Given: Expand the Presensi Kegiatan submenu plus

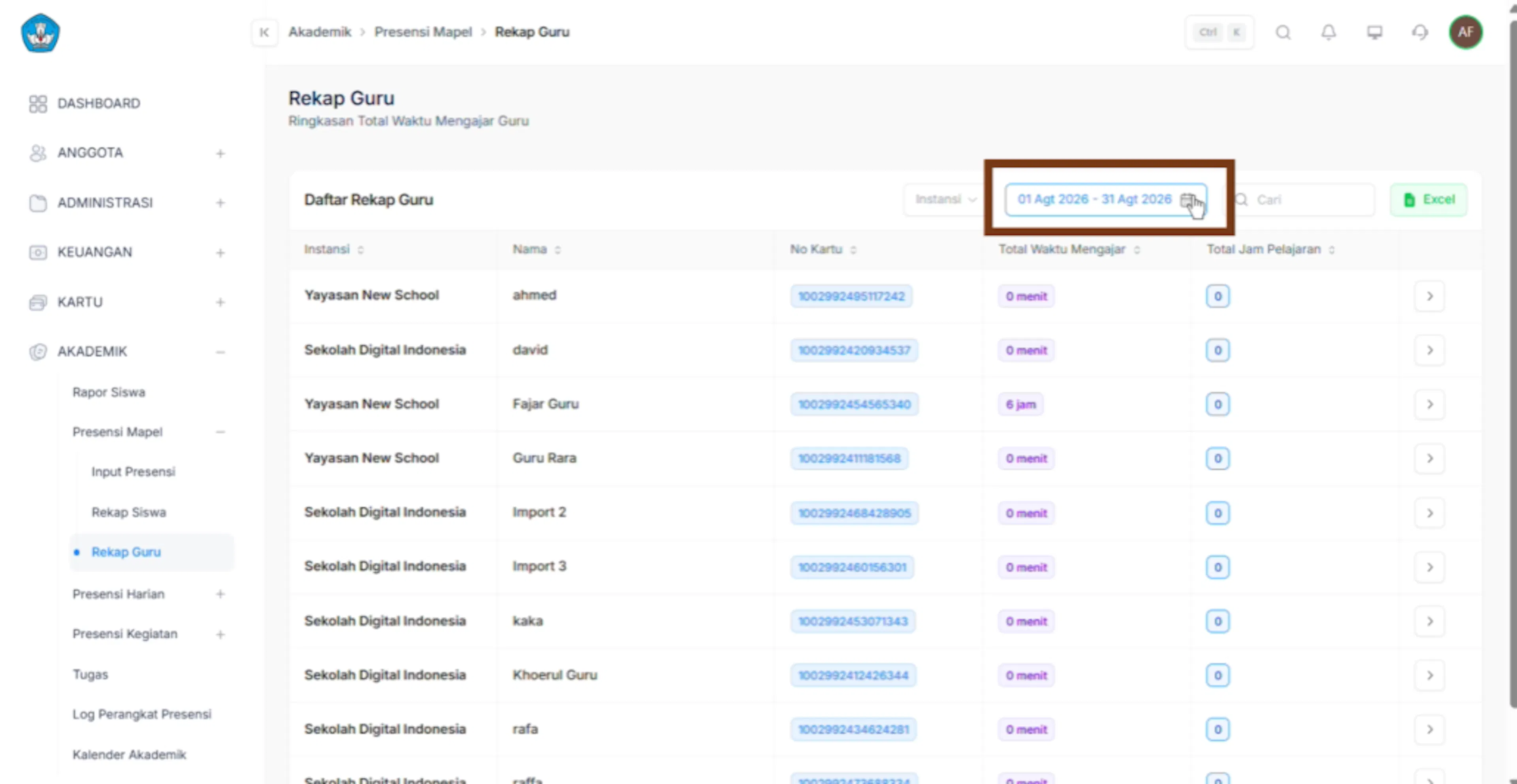Looking at the screenshot, I should coord(220,634).
